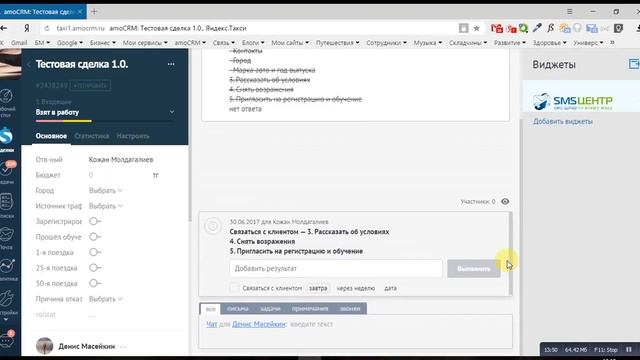
Task: Open the three-dots menu of the deal
Action: click(171, 64)
